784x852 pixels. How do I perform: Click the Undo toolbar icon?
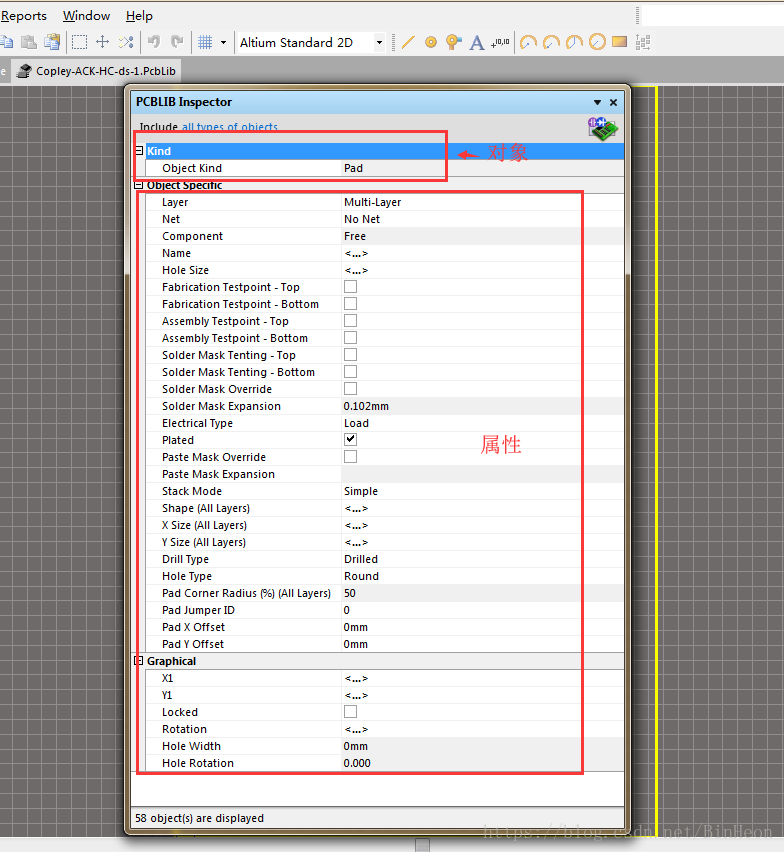[x=154, y=42]
